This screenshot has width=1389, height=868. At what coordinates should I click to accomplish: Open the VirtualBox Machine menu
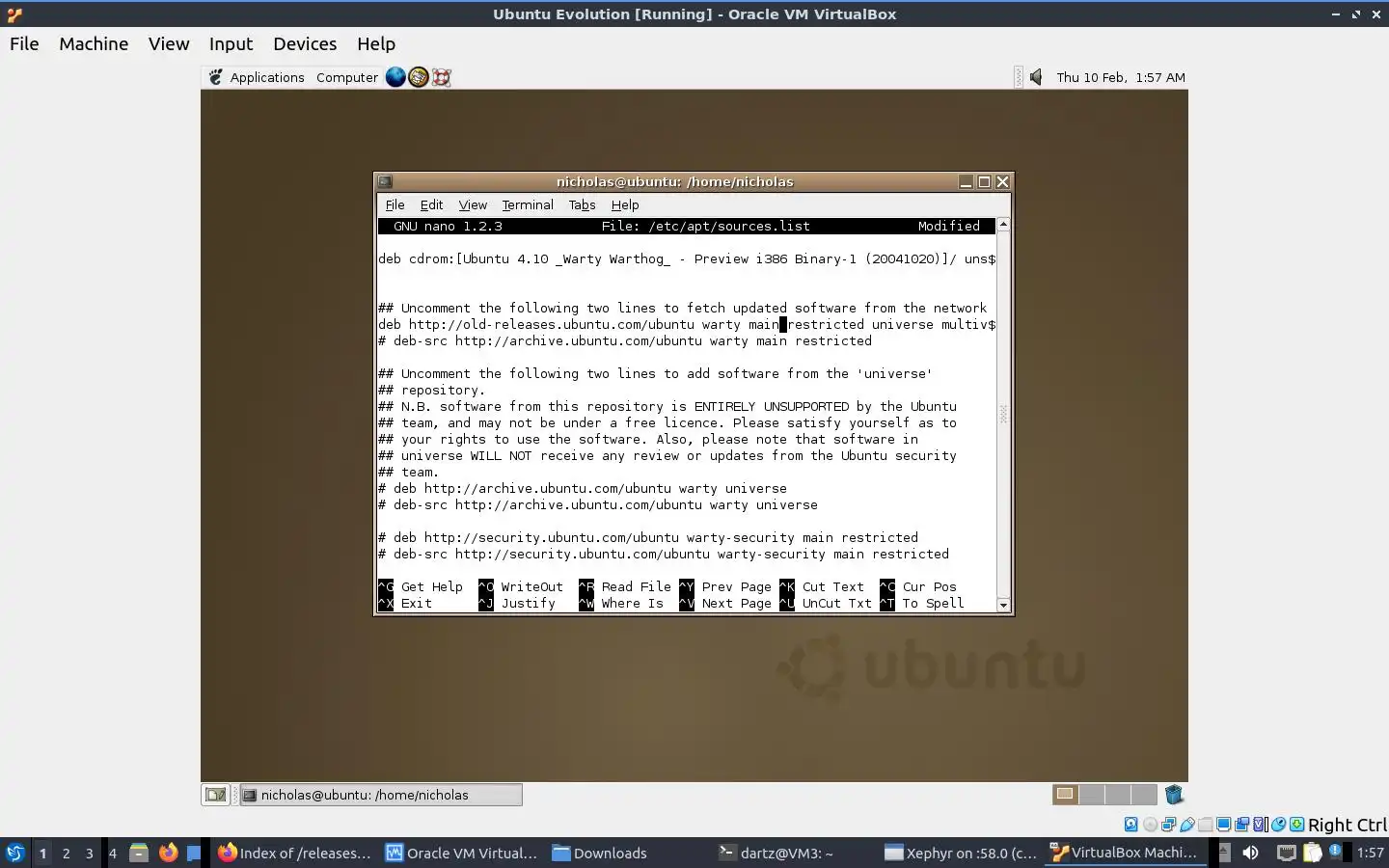pos(94,43)
